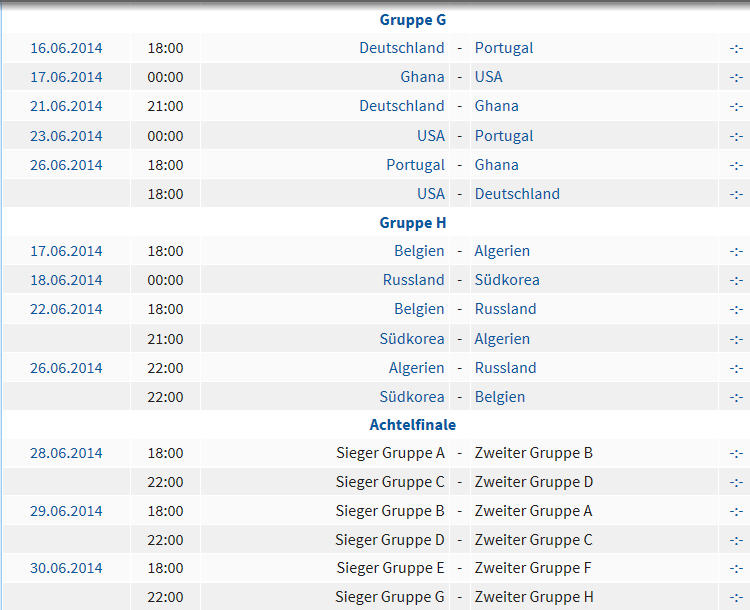Open Algerien in the Südkorea - Algerien row
Screen dimensions: 750x610
[x=502, y=339]
